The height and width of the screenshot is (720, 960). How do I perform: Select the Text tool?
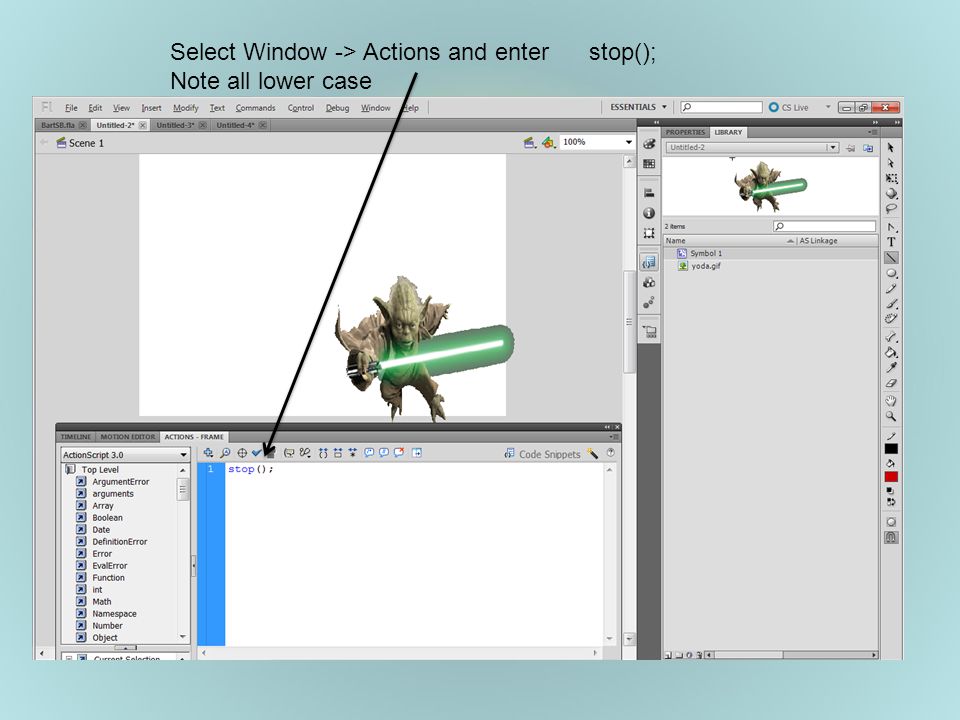891,242
